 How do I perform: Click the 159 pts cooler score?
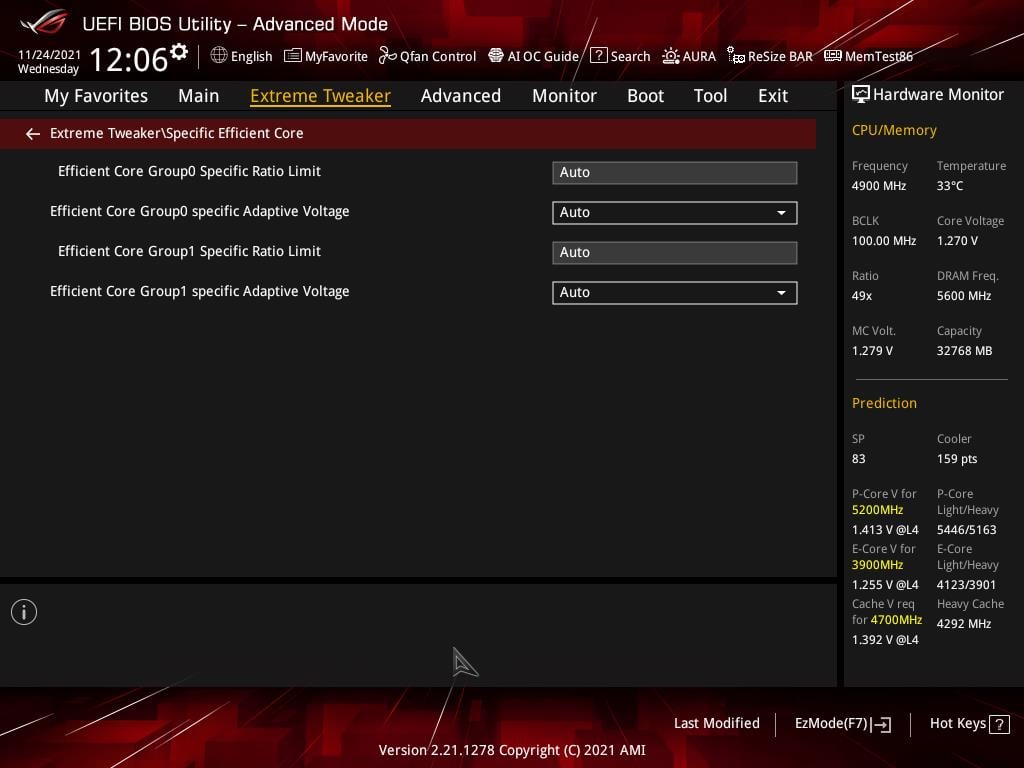pos(957,459)
